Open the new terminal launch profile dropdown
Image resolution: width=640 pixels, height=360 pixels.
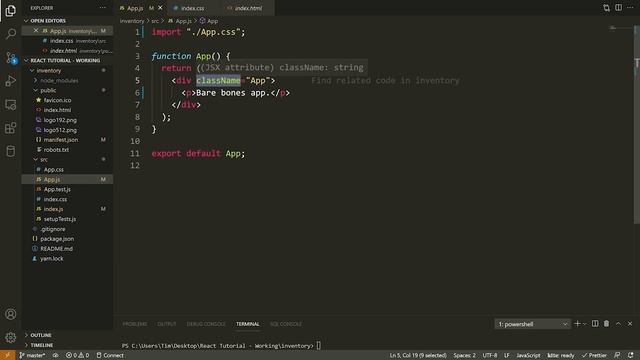(584, 324)
